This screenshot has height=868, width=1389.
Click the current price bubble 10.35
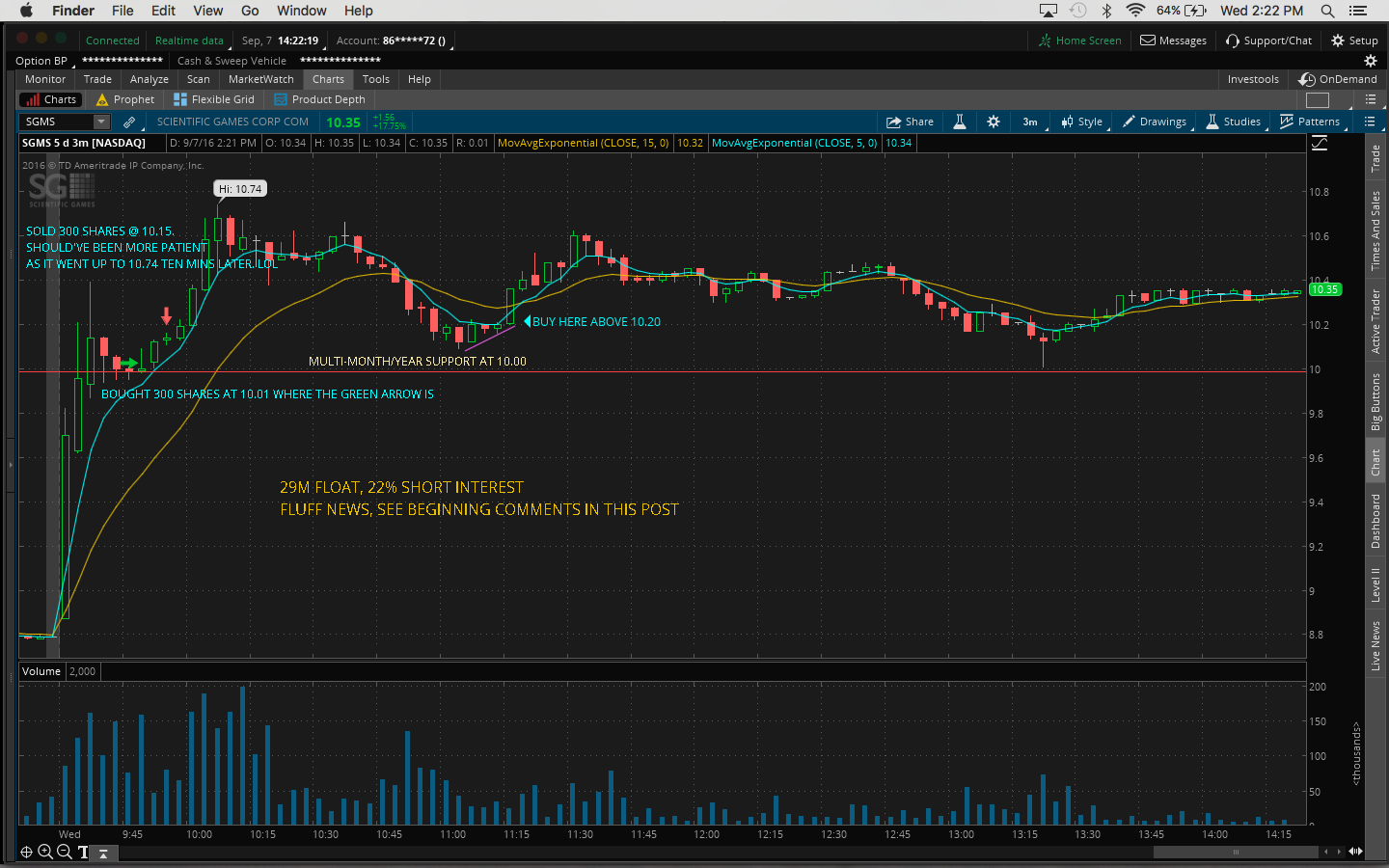pos(1324,289)
